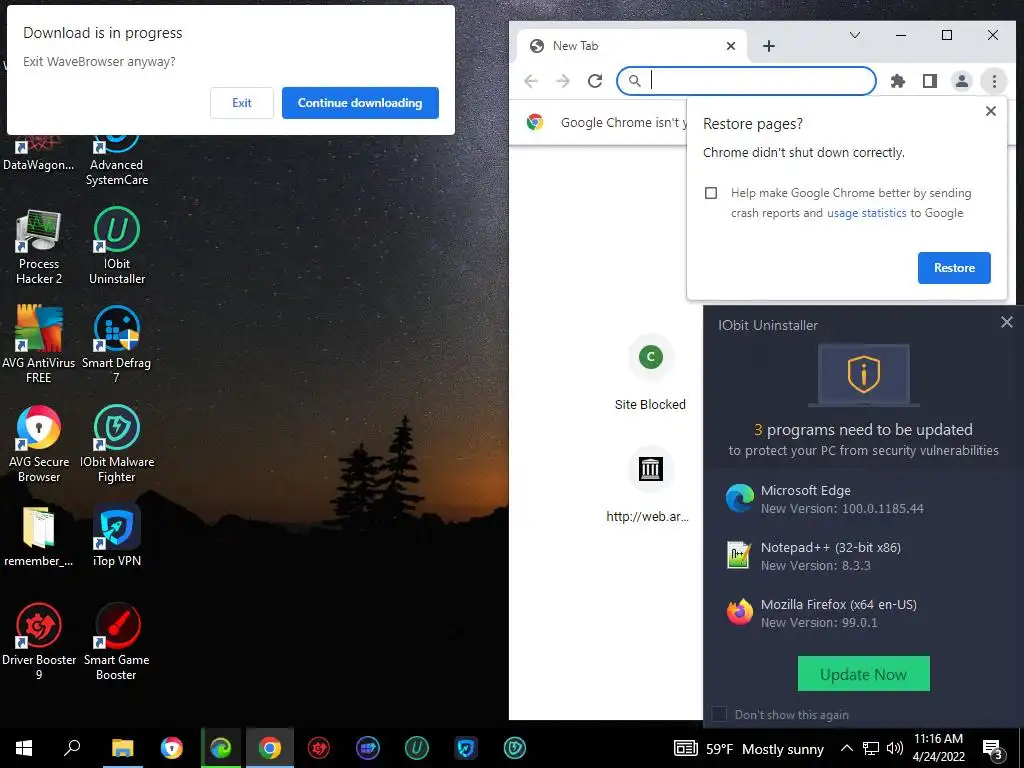Launch AVG Secure Browser desktop icon
The width and height of the screenshot is (1024, 768).
(x=39, y=444)
